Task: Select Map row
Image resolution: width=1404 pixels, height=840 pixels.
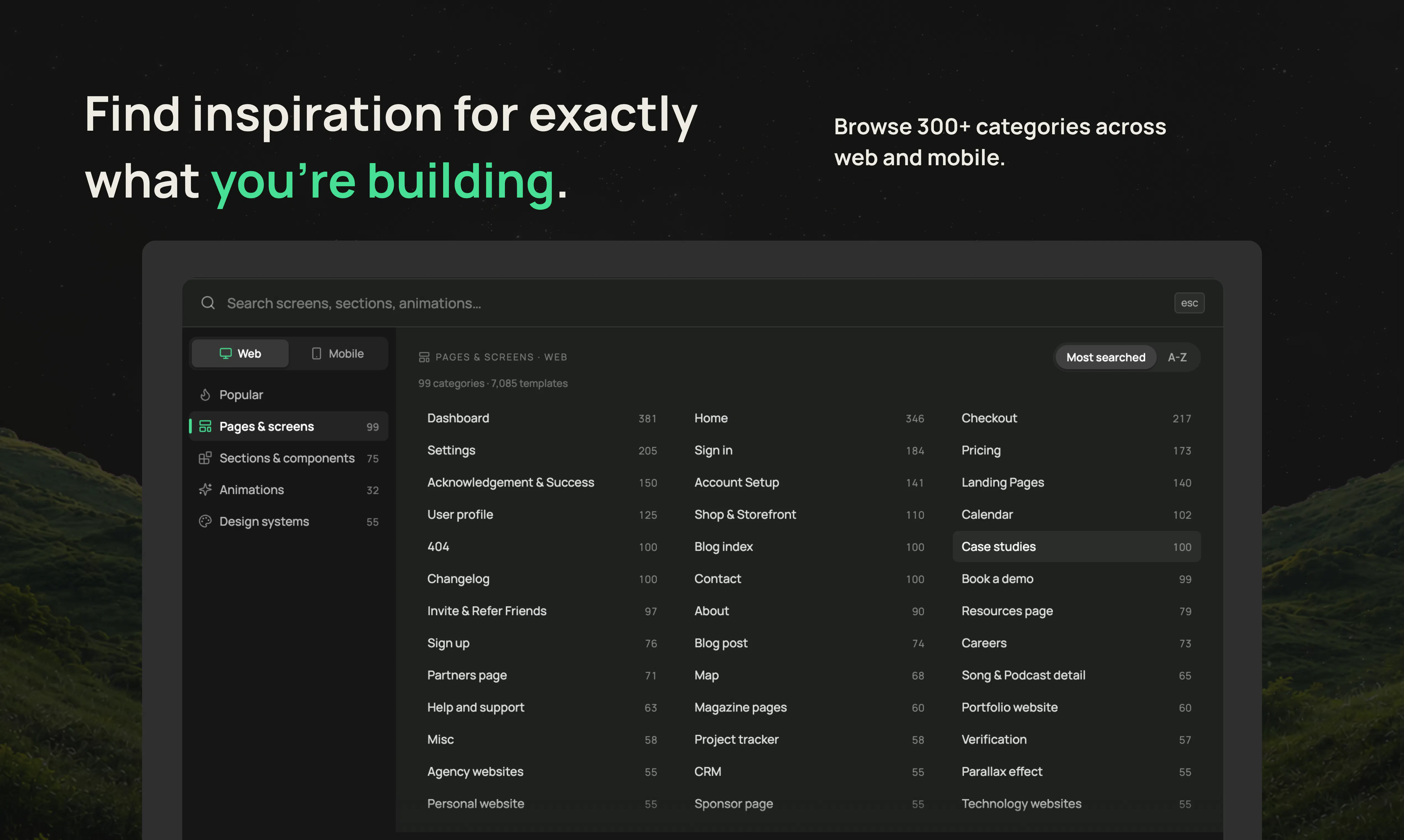Action: click(809, 675)
